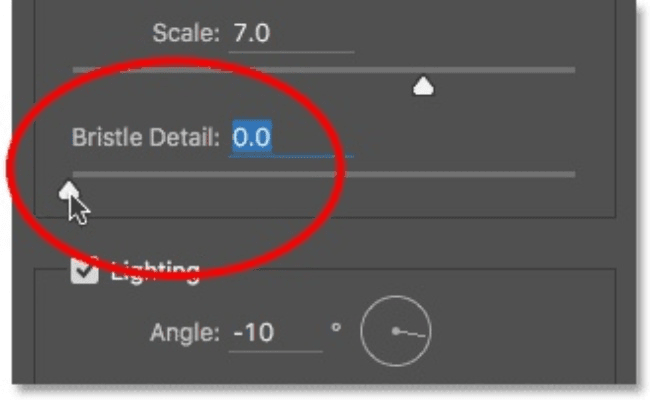Click the degree symbol beside the Angle field
This screenshot has height=400, width=650.
coord(336,324)
